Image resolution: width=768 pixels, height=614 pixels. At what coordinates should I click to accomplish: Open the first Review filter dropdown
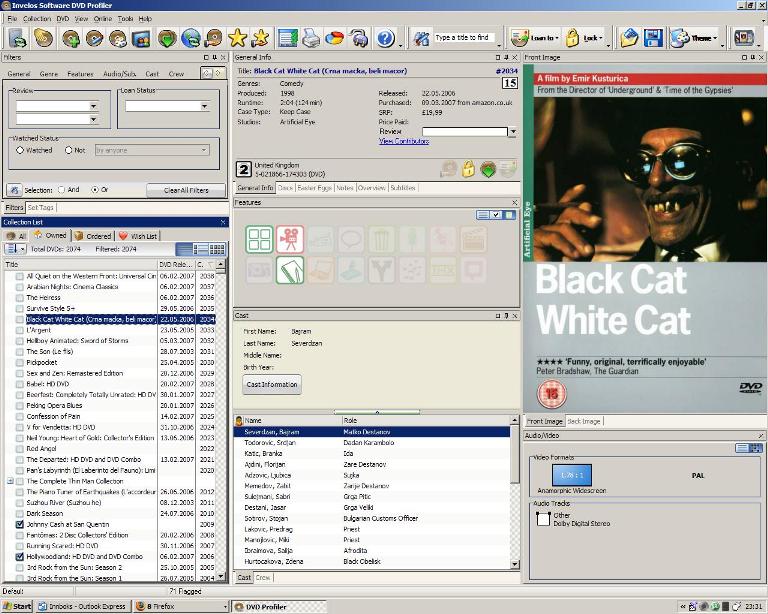tap(93, 106)
